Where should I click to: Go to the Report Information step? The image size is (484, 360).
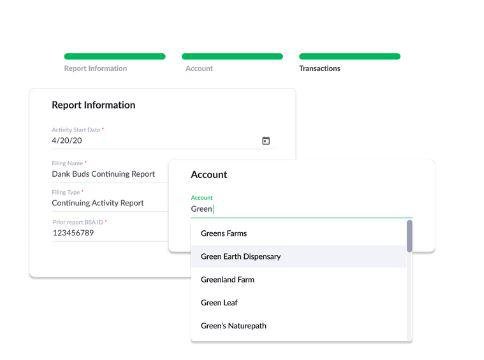[x=96, y=68]
